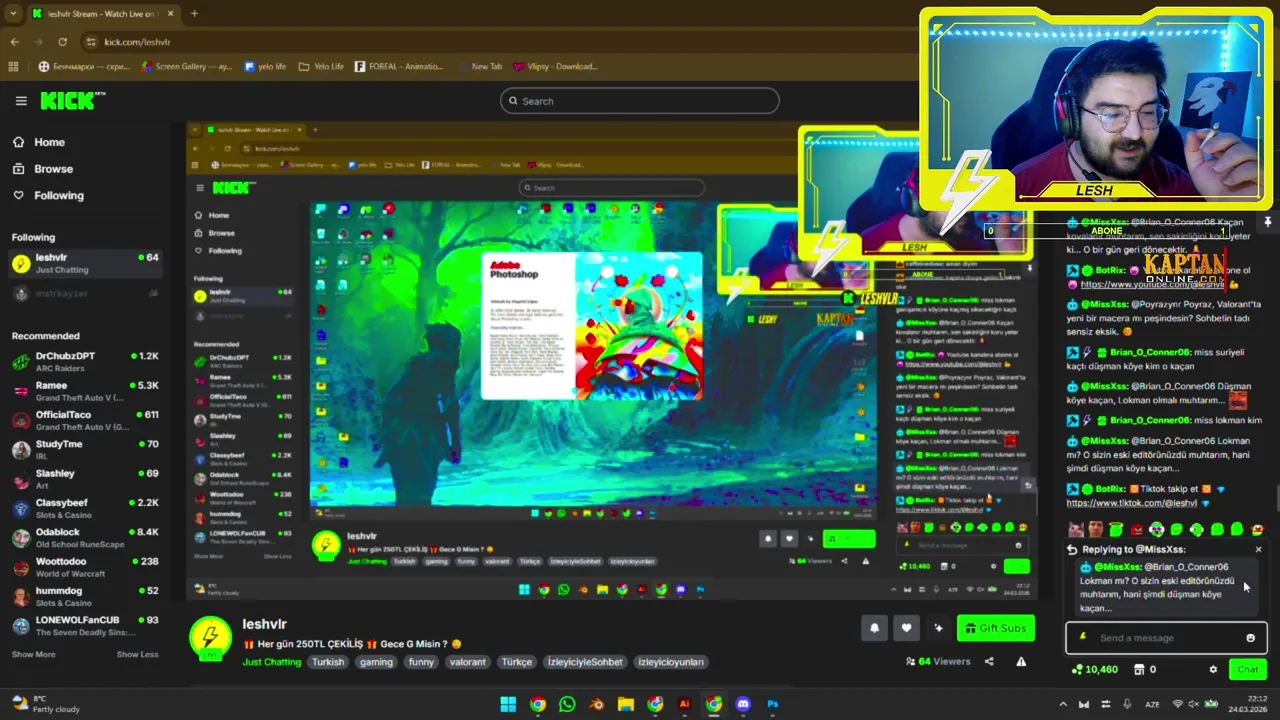This screenshot has width=1280, height=720.
Task: Open leshvlr channel in Following list
Action: click(85, 263)
